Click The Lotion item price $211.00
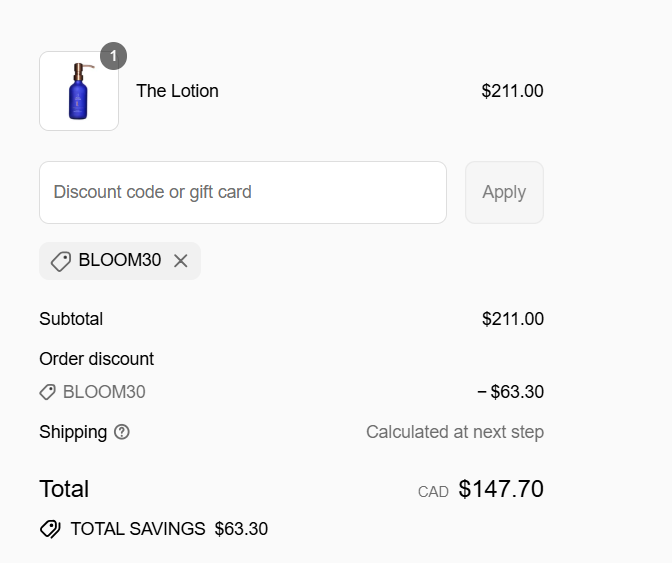This screenshot has width=672, height=563. point(513,91)
